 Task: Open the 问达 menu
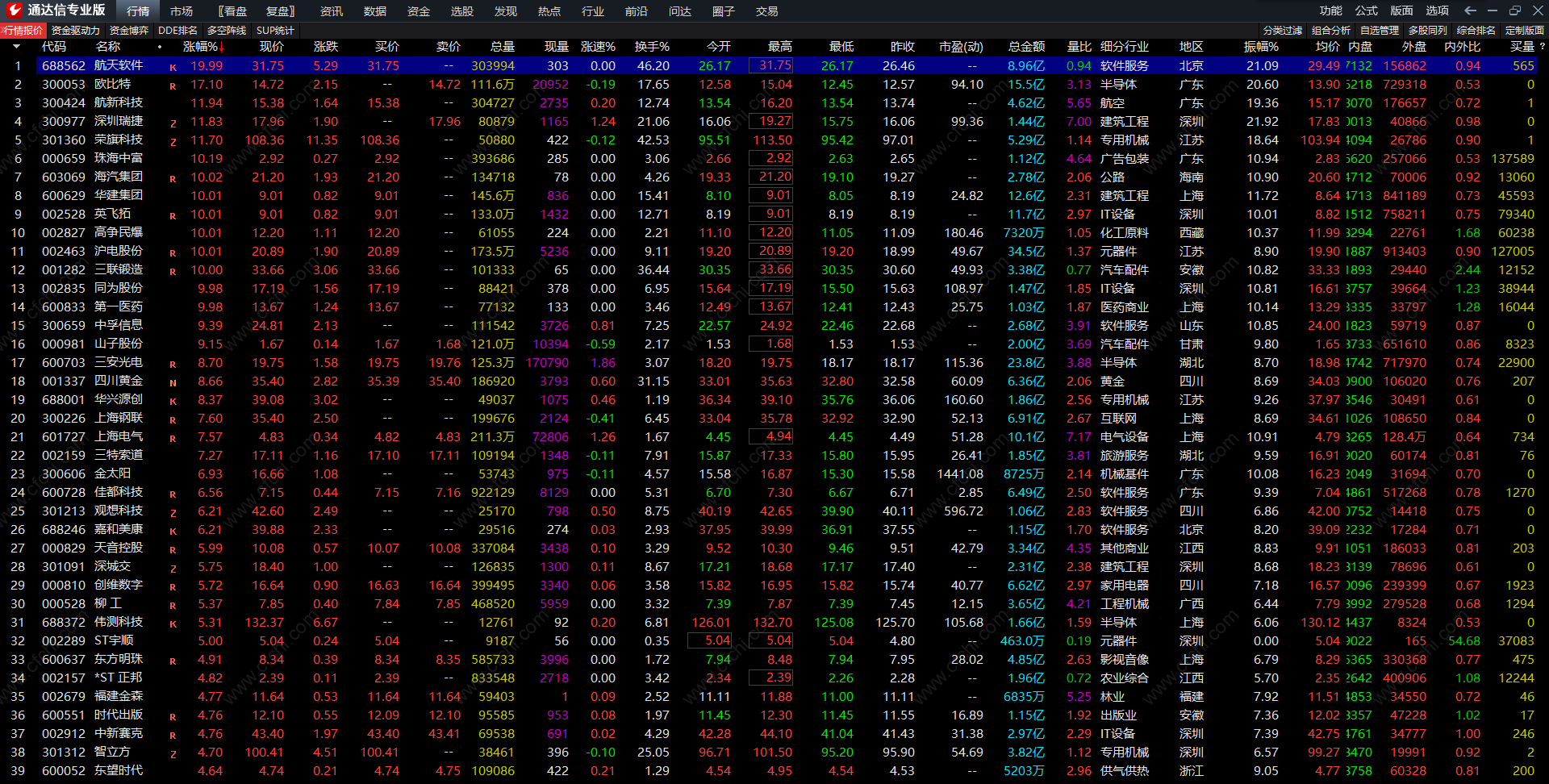[680, 11]
